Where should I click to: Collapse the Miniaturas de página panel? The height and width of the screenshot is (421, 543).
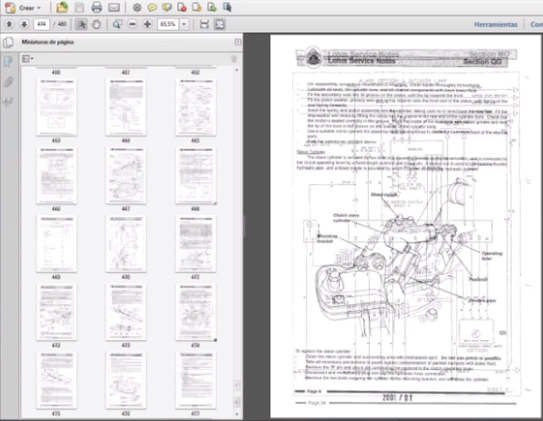[x=238, y=42]
